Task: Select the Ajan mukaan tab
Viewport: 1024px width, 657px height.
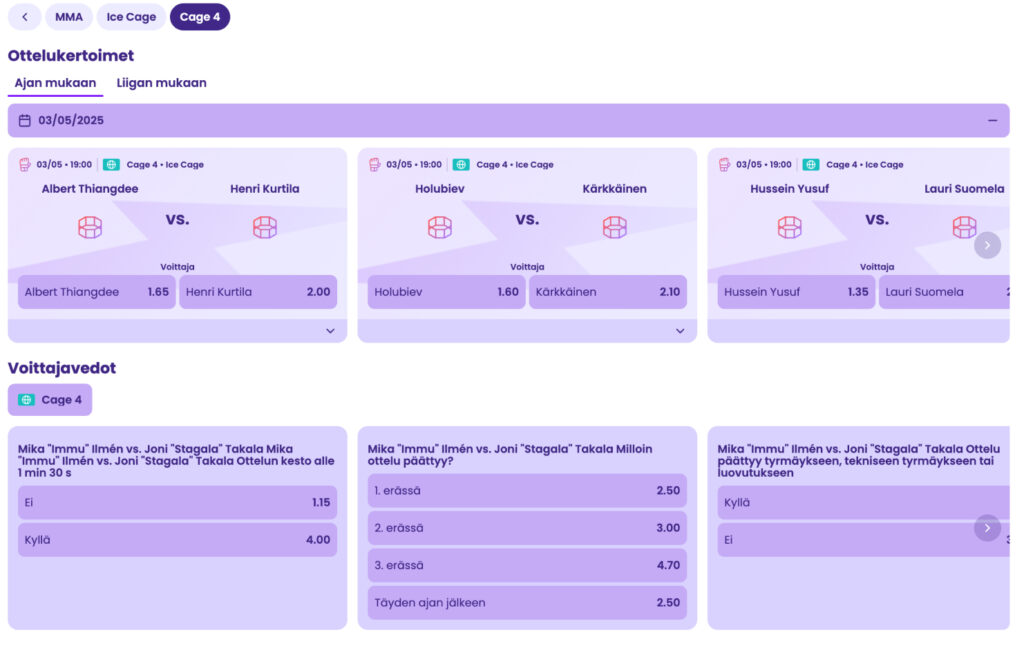Action: coord(55,83)
